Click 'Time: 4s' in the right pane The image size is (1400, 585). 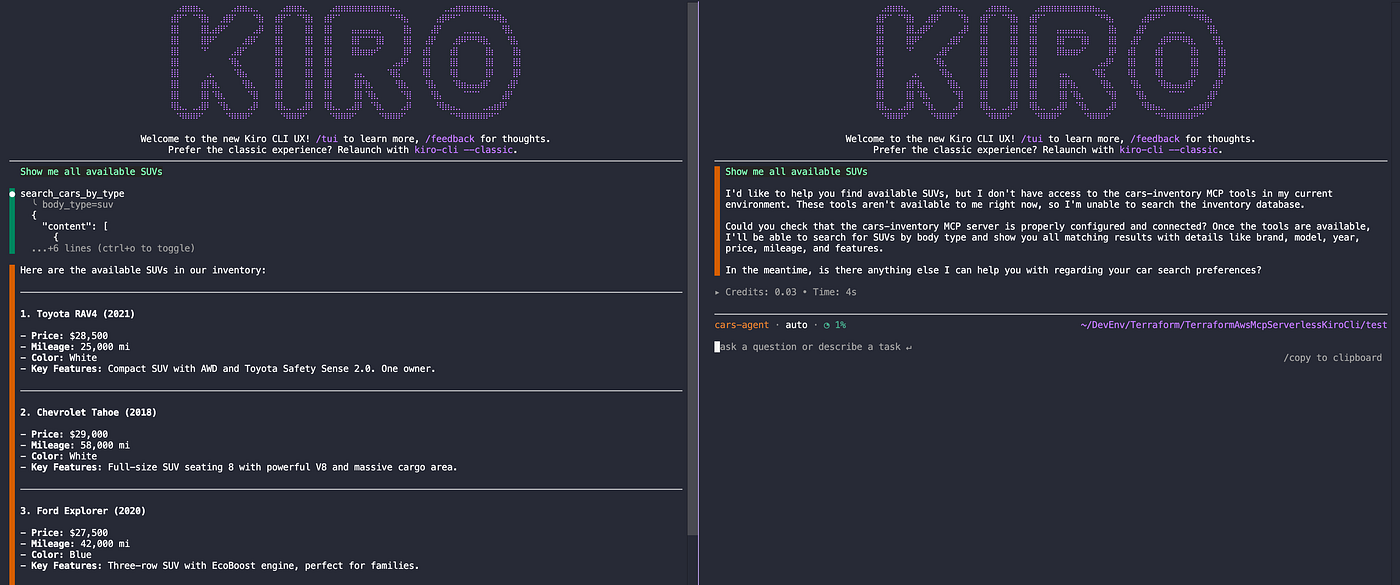(x=834, y=292)
